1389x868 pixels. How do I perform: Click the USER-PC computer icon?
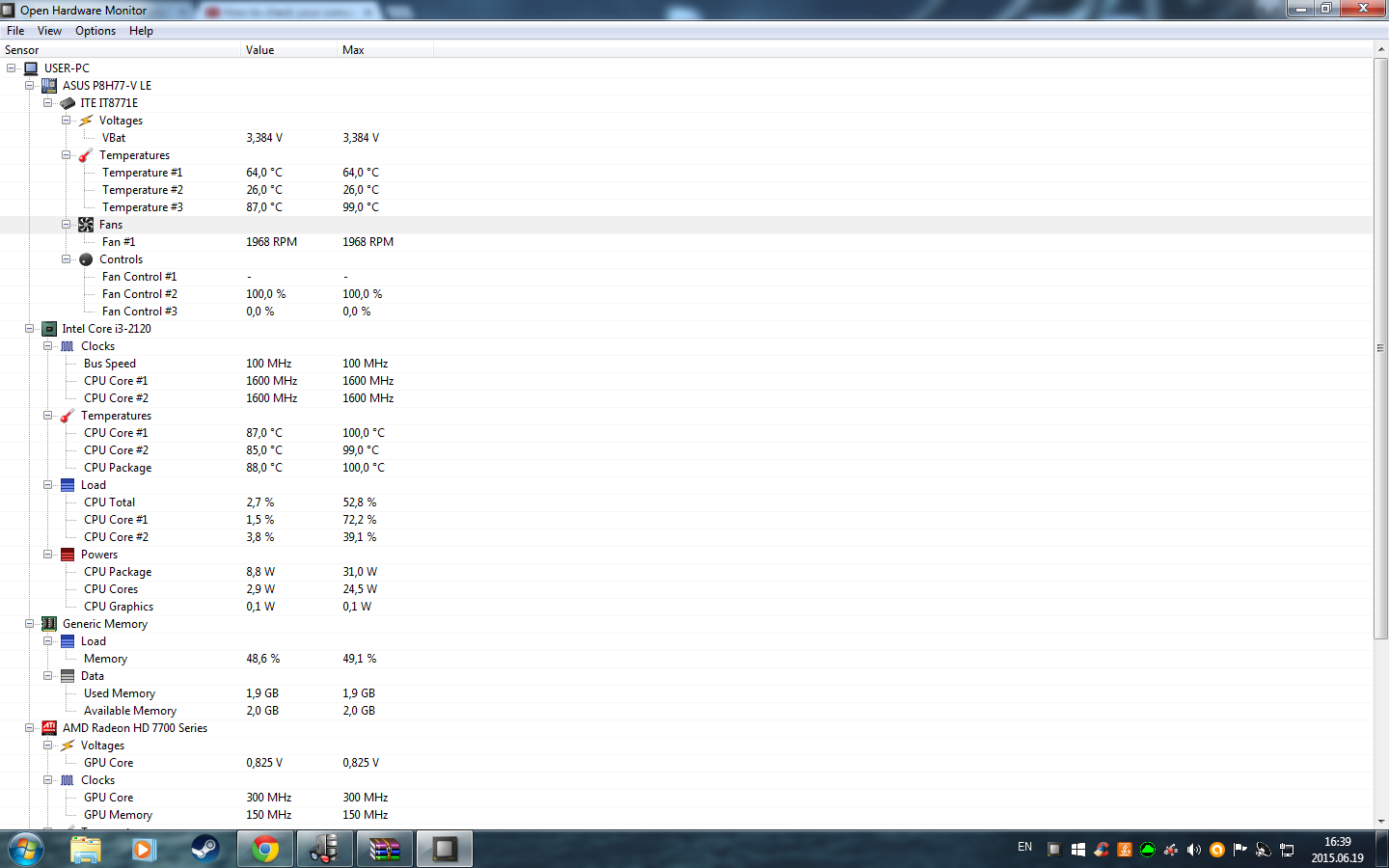pos(31,68)
